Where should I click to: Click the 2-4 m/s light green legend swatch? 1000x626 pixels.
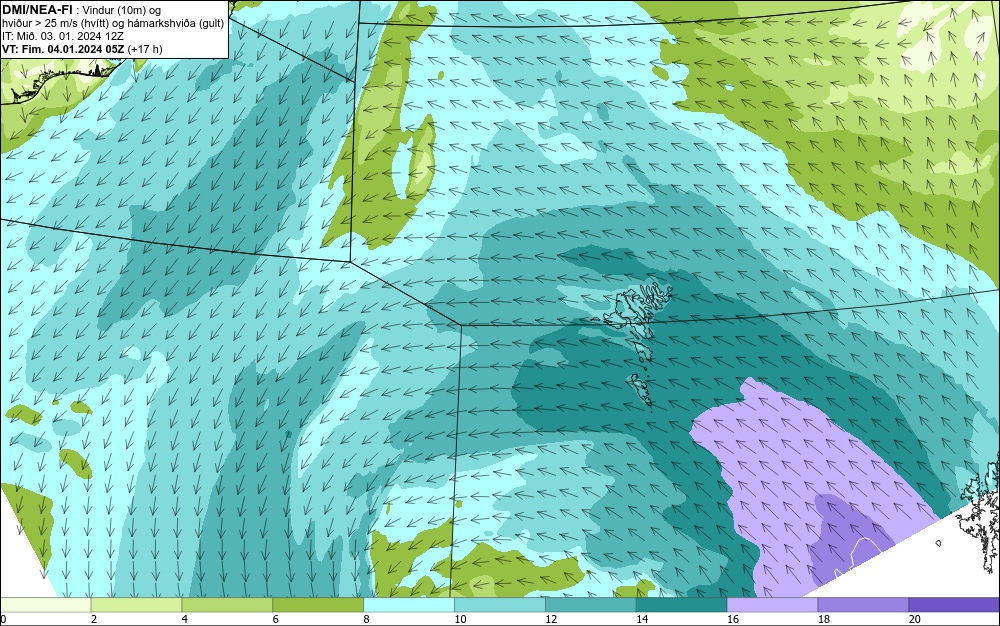point(136,605)
